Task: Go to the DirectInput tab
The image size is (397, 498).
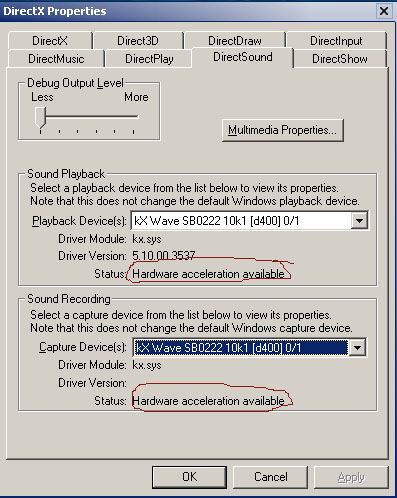Action: coord(336,41)
